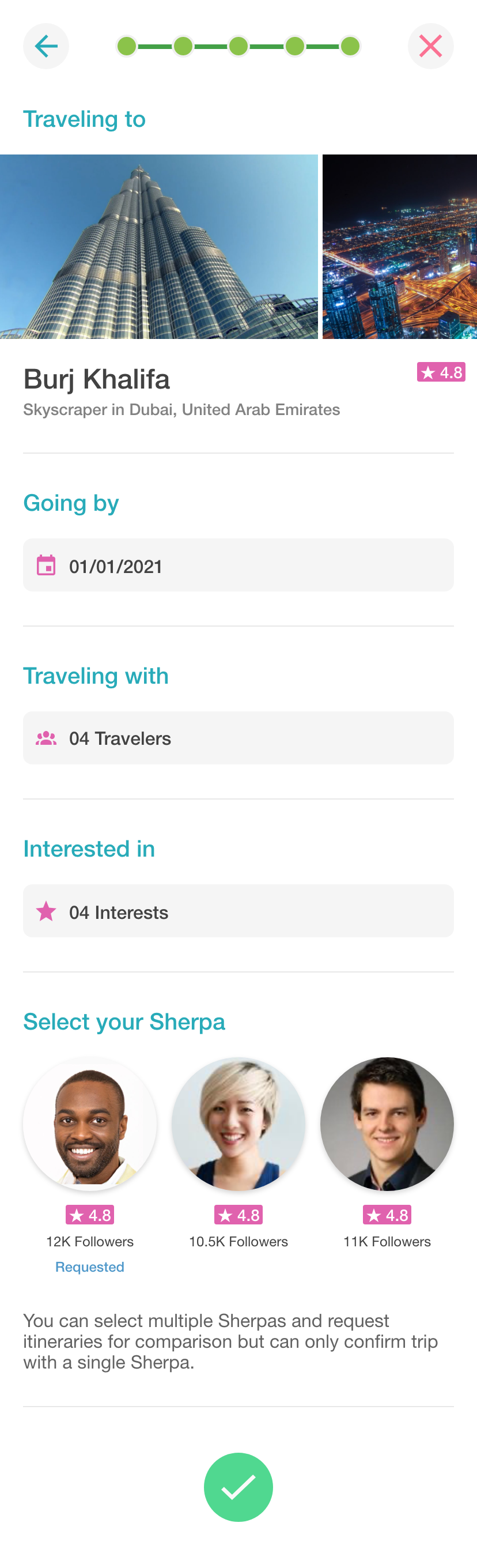Click the last progress step dot
Viewport: 477px width, 1568px height.
point(350,46)
